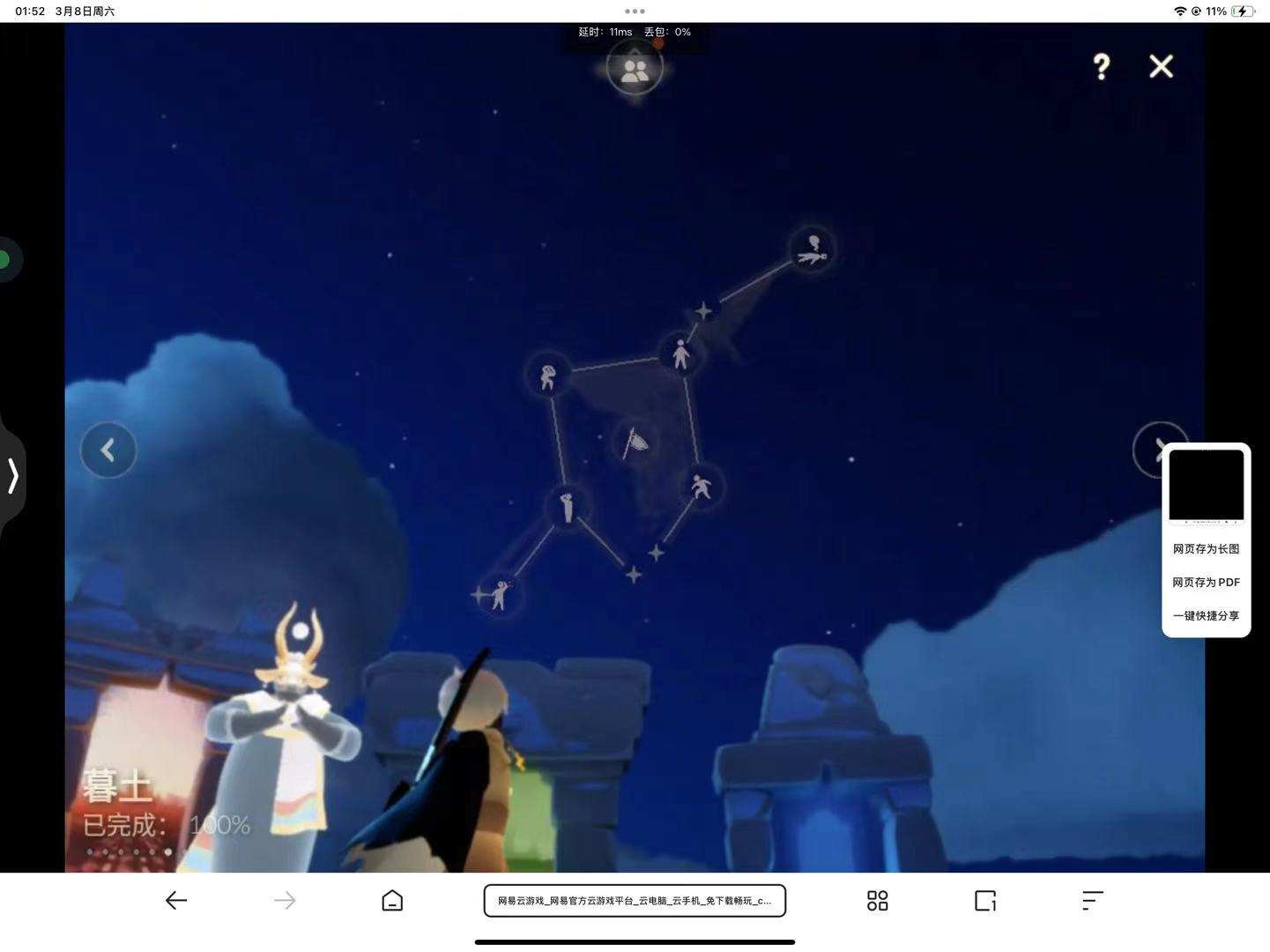
Task: Select the running spirit constellation node
Action: tap(701, 487)
